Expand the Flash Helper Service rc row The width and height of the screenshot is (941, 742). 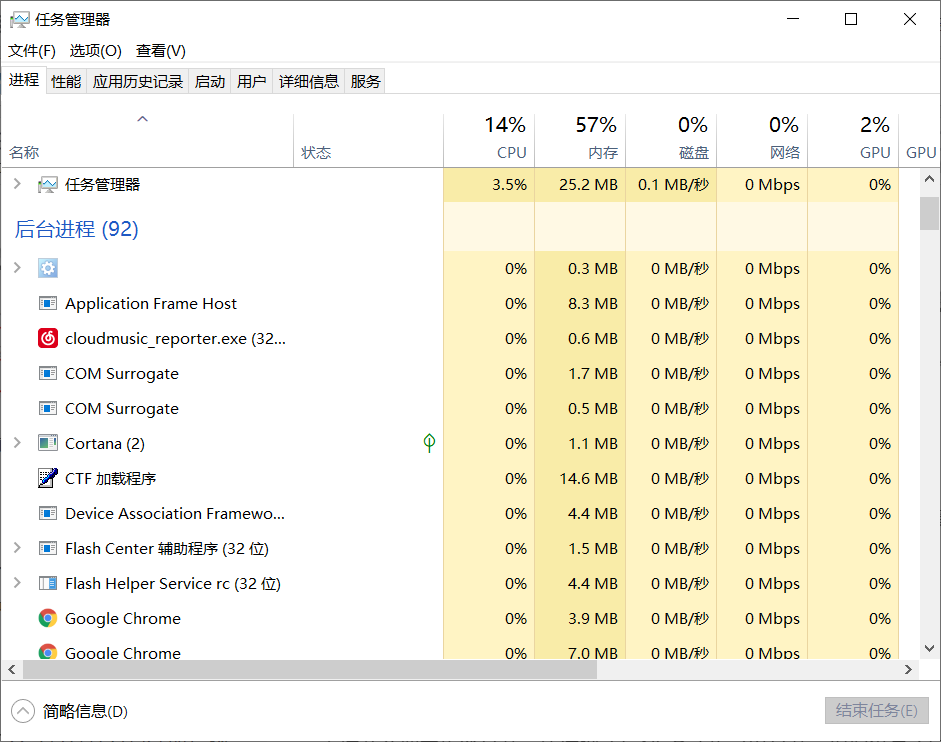point(17,582)
